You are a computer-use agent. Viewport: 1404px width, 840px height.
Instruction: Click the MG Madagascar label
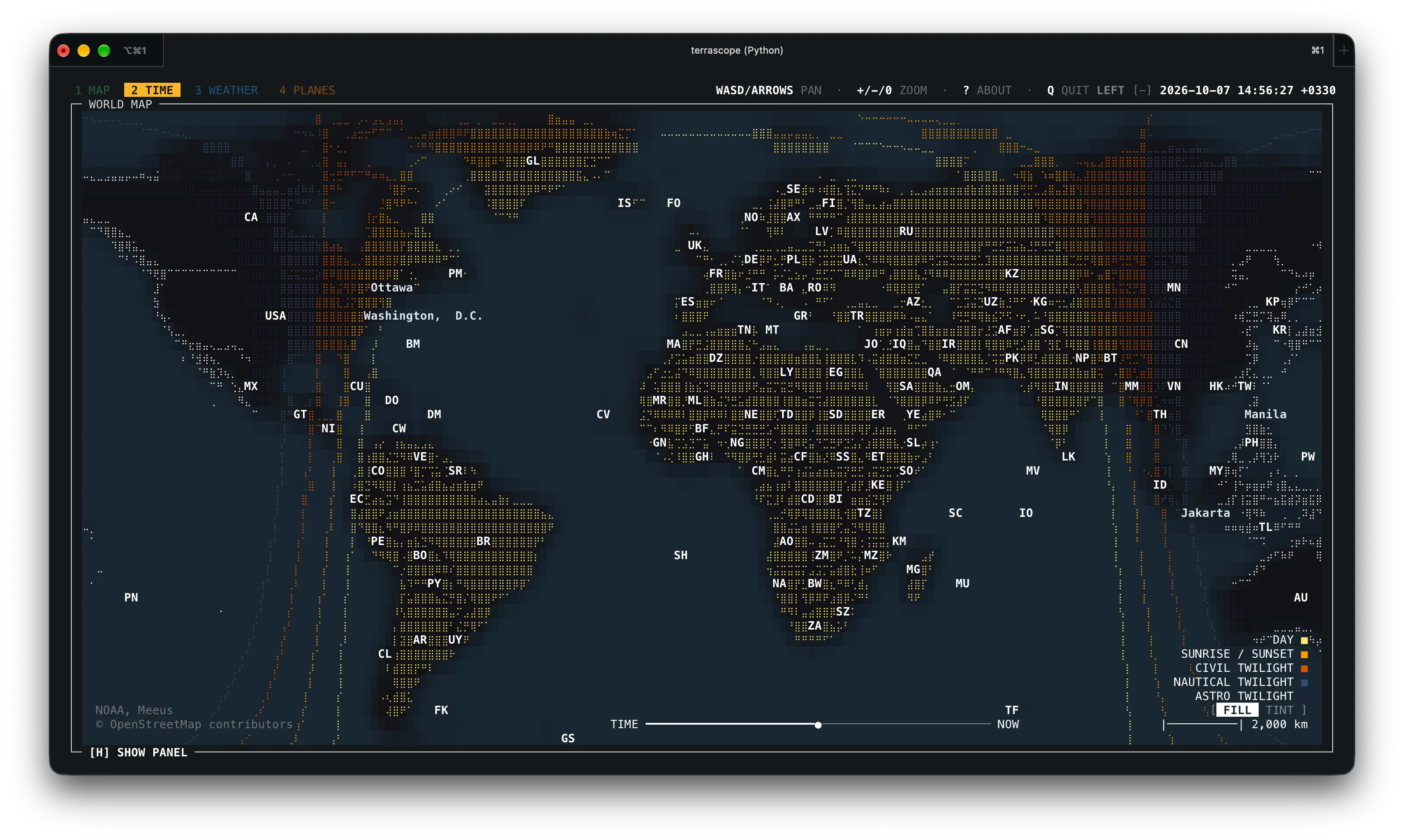[x=913, y=569]
